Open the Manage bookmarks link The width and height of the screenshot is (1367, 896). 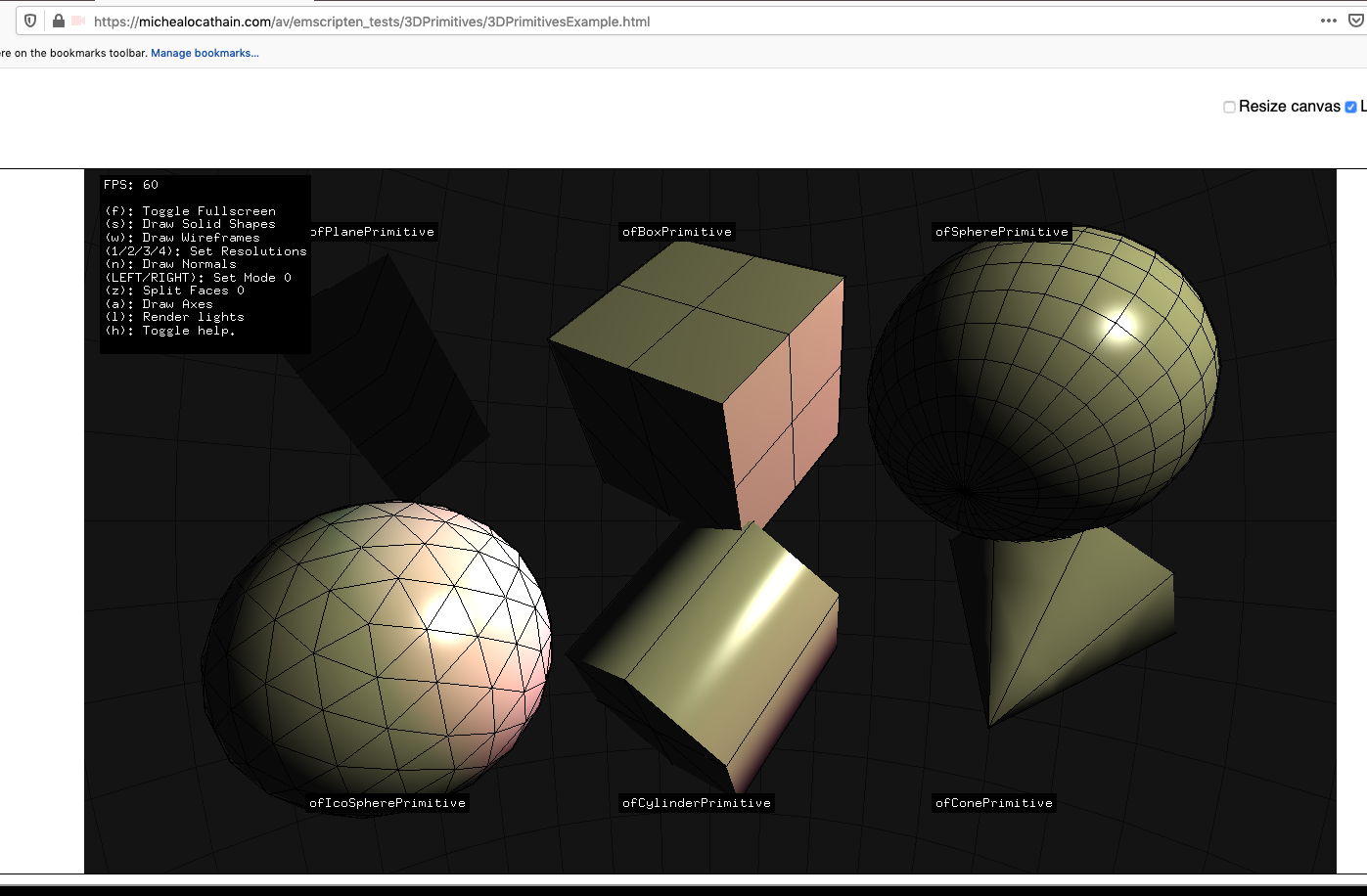(x=204, y=52)
